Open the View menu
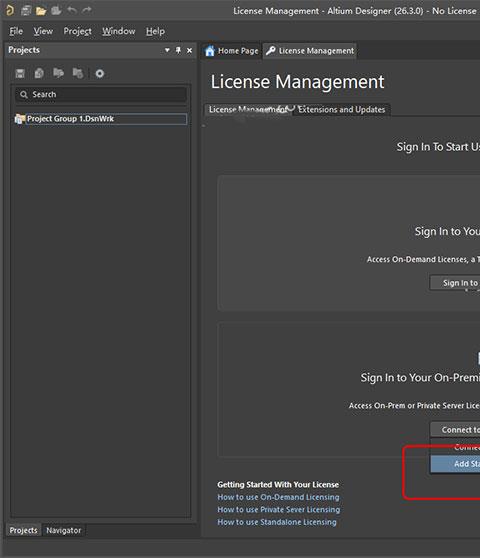Viewport: 480px width, 558px height. click(43, 31)
